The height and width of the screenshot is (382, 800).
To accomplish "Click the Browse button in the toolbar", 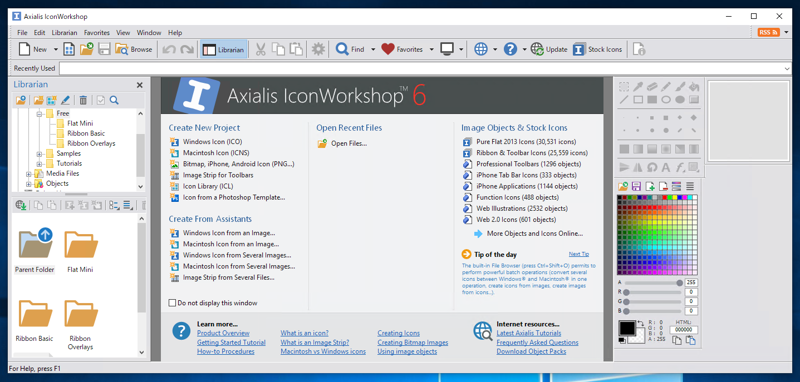I will click(x=134, y=49).
